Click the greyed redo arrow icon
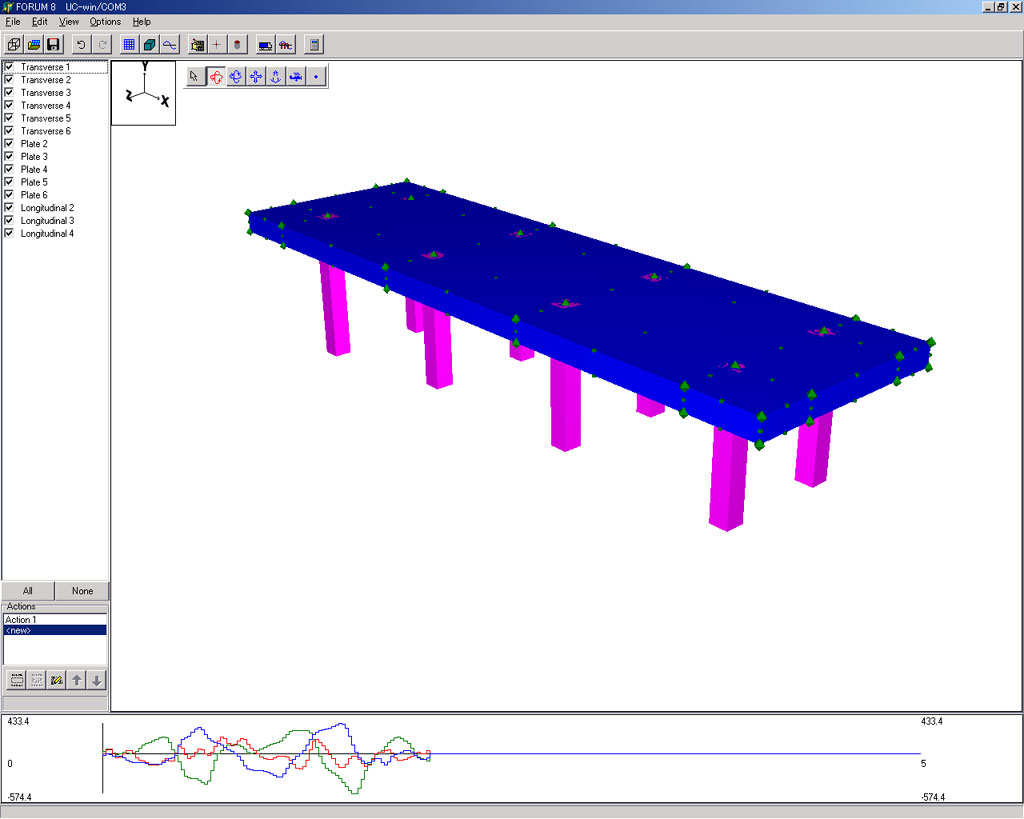Viewport: 1024px width, 819px height. (102, 44)
